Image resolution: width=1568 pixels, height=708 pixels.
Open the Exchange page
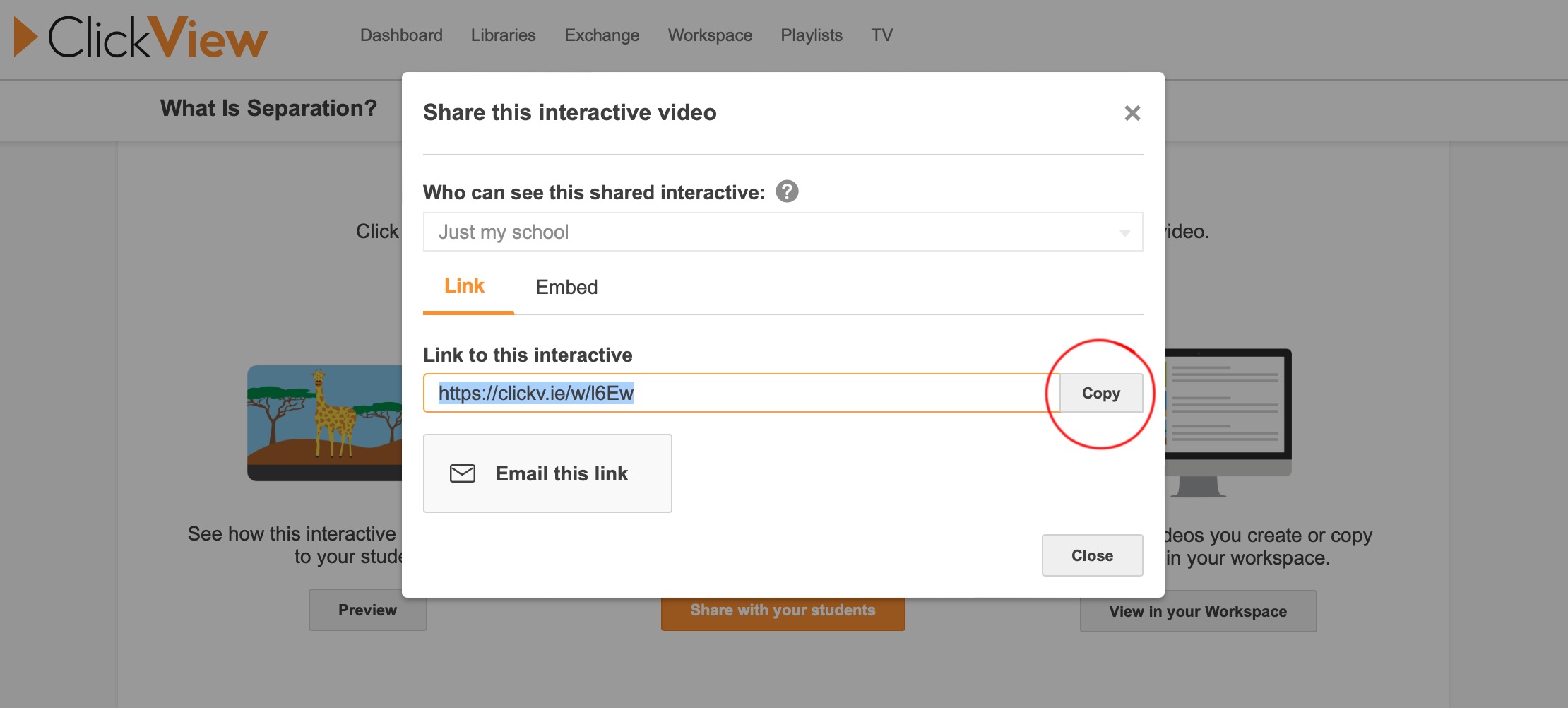pyautogui.click(x=602, y=35)
